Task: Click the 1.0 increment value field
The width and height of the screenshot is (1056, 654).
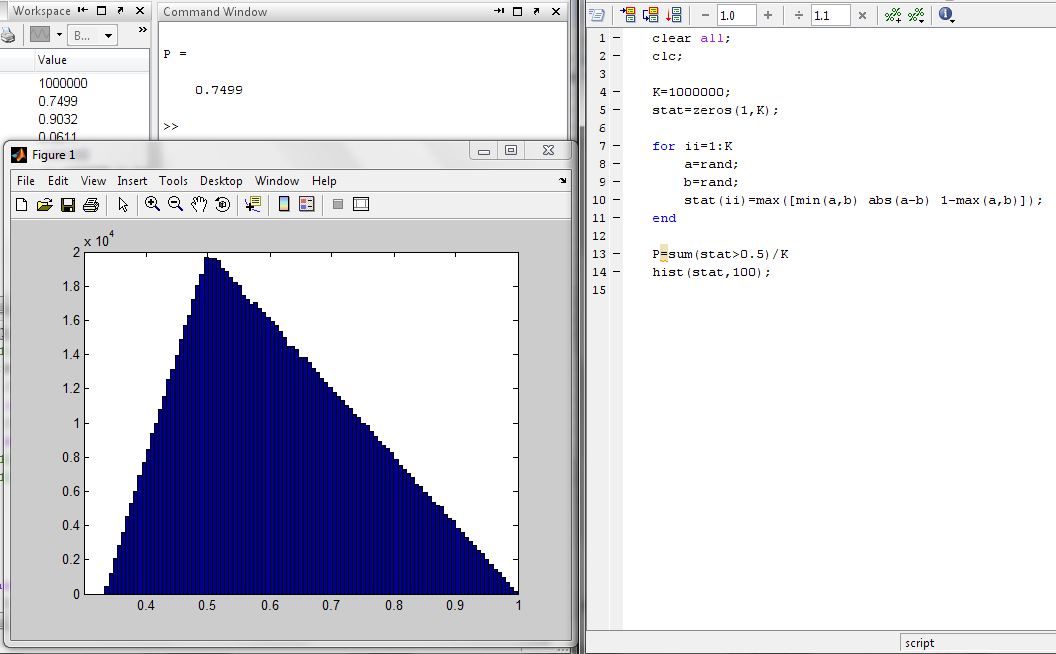Action: coord(736,15)
